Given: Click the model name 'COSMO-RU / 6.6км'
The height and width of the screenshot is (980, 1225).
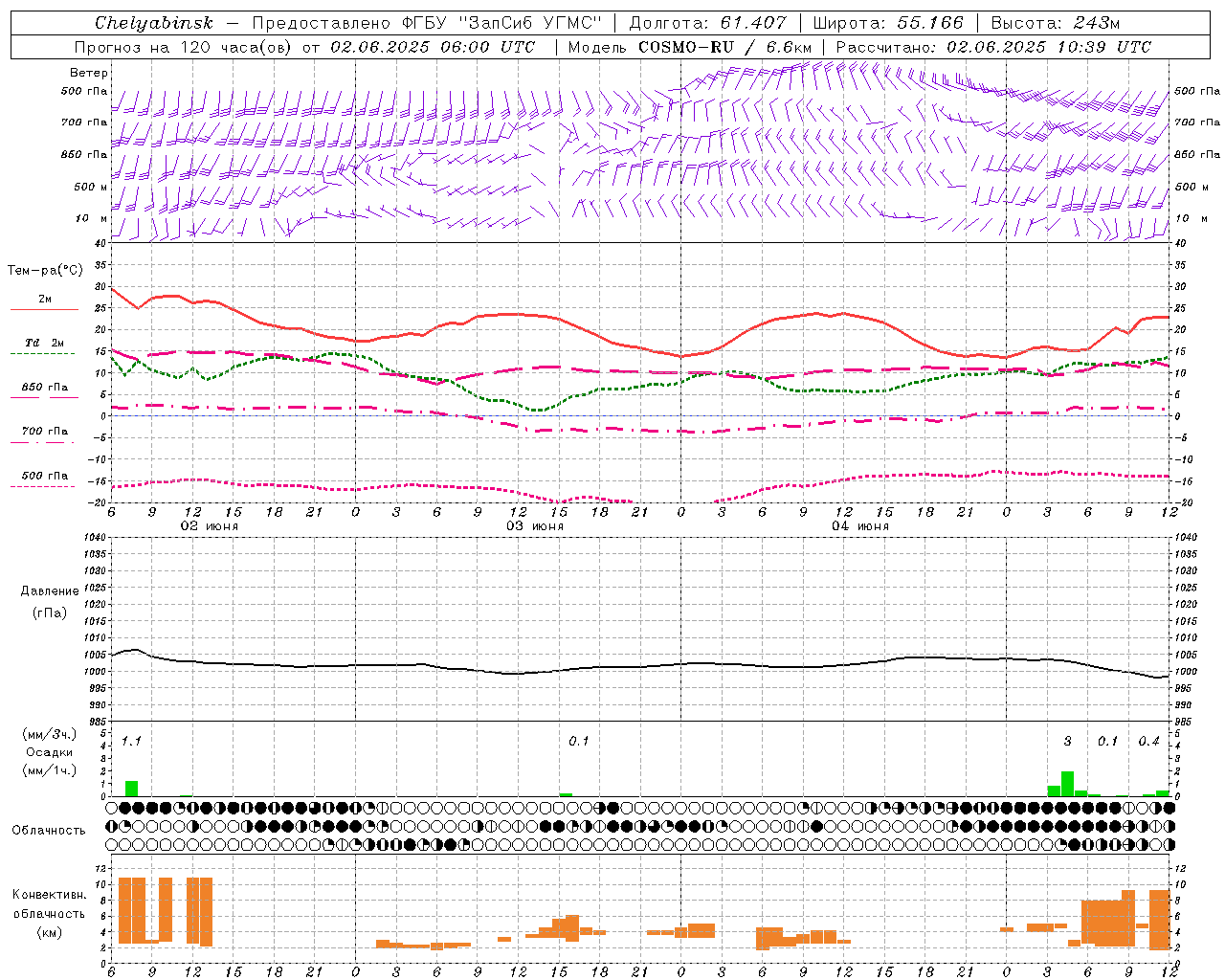Looking at the screenshot, I should coord(725,47).
